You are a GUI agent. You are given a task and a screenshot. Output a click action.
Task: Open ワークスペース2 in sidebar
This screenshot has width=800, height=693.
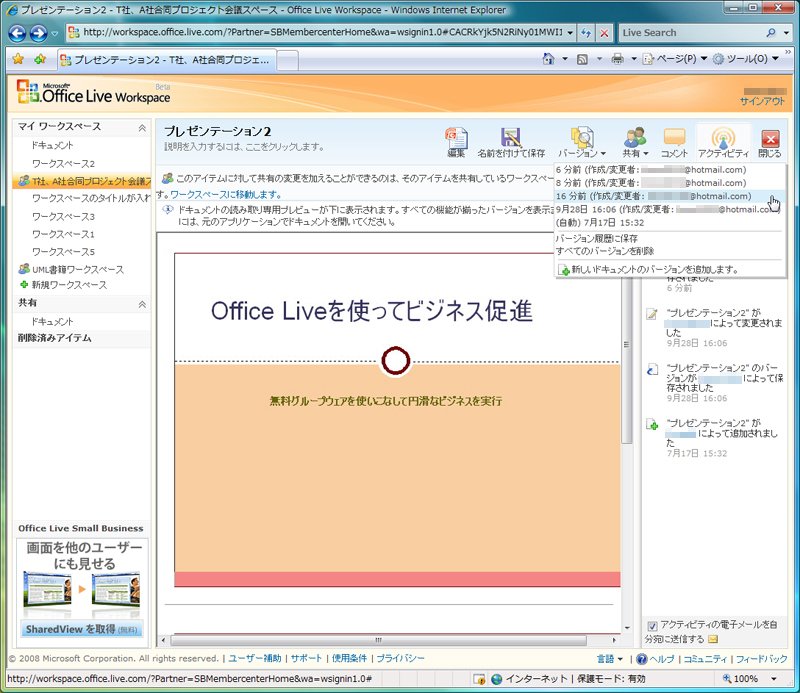[63, 164]
